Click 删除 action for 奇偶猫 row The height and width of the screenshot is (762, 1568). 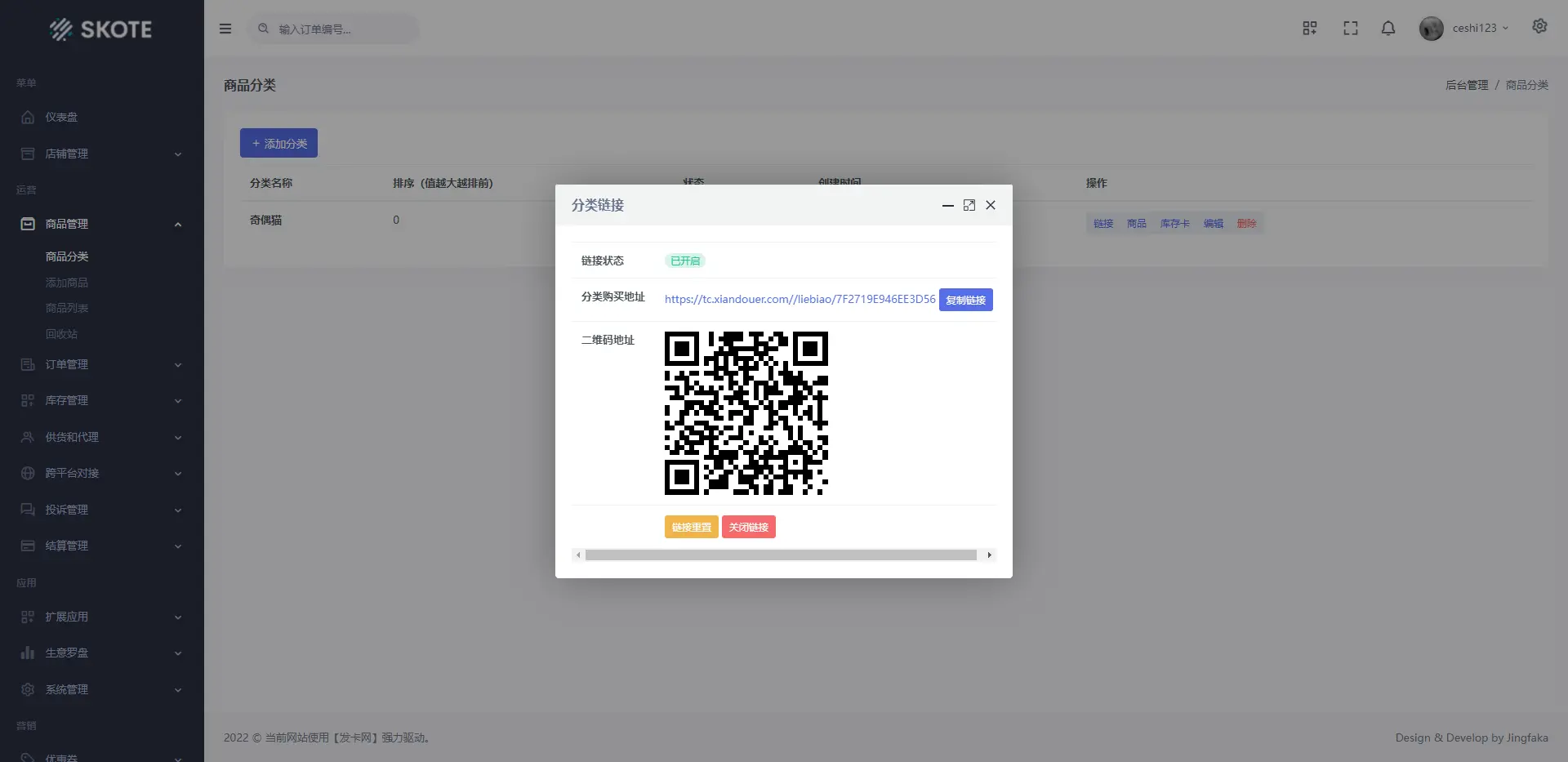(x=1247, y=223)
